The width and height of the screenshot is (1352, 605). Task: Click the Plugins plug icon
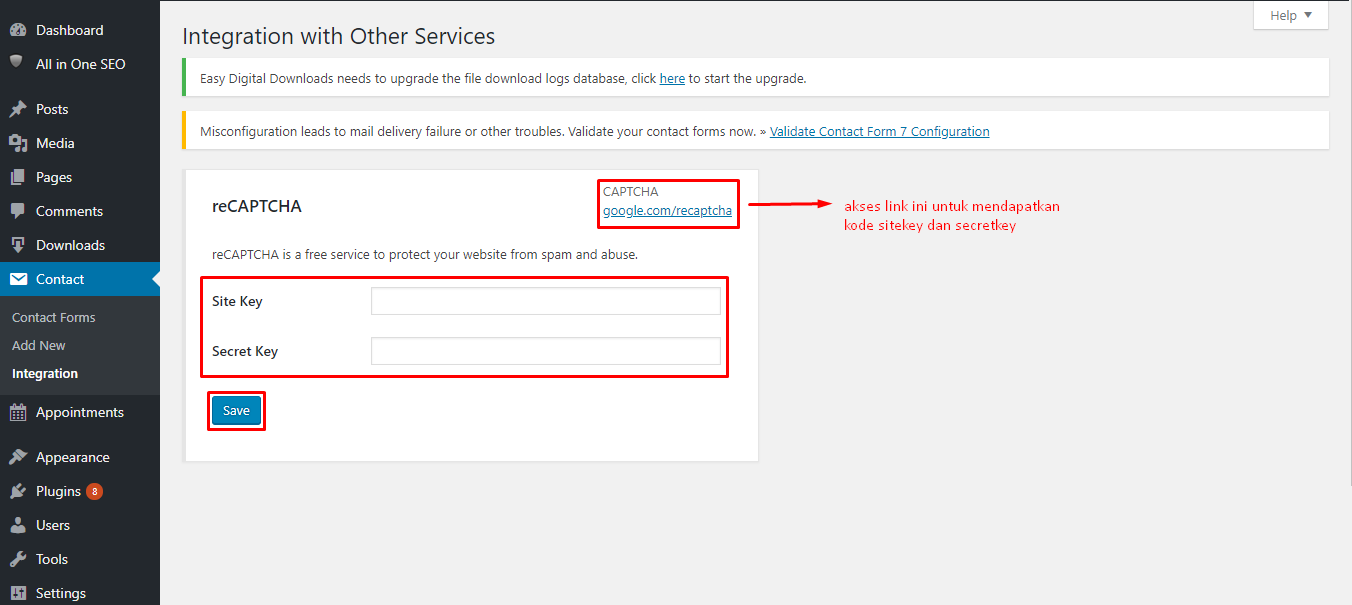click(x=17, y=491)
